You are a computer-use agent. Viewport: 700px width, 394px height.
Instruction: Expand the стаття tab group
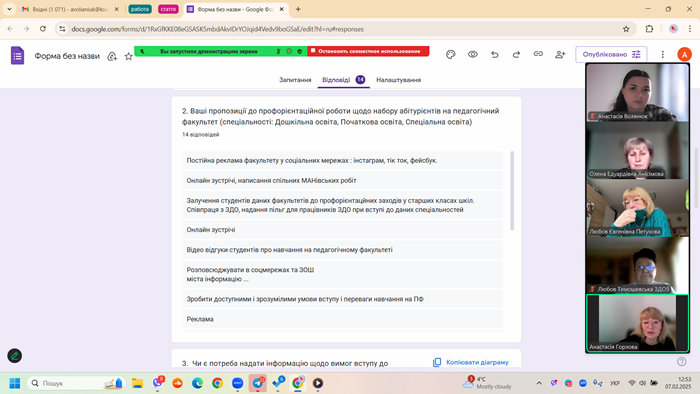(168, 9)
